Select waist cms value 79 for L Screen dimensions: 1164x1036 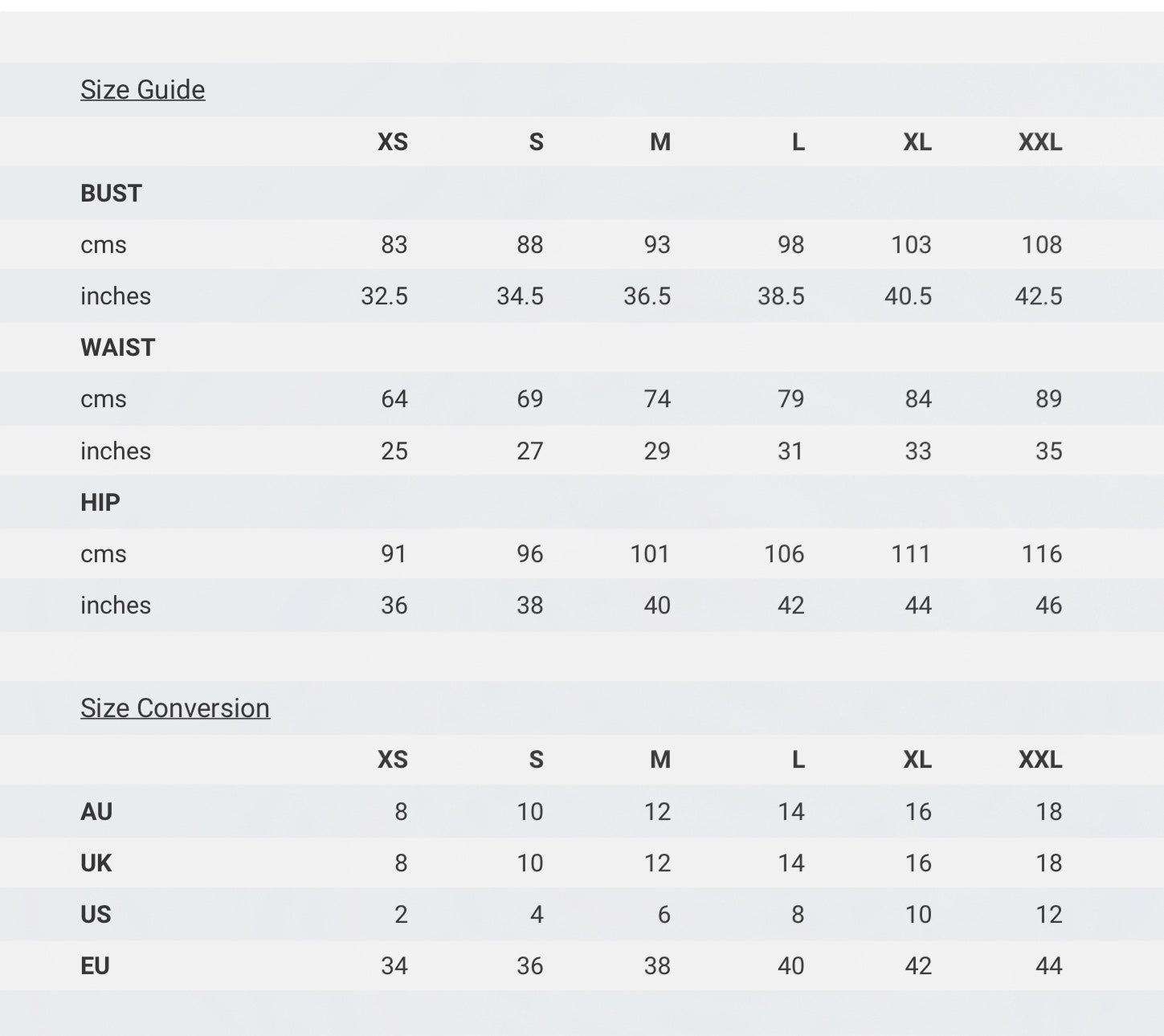point(790,399)
